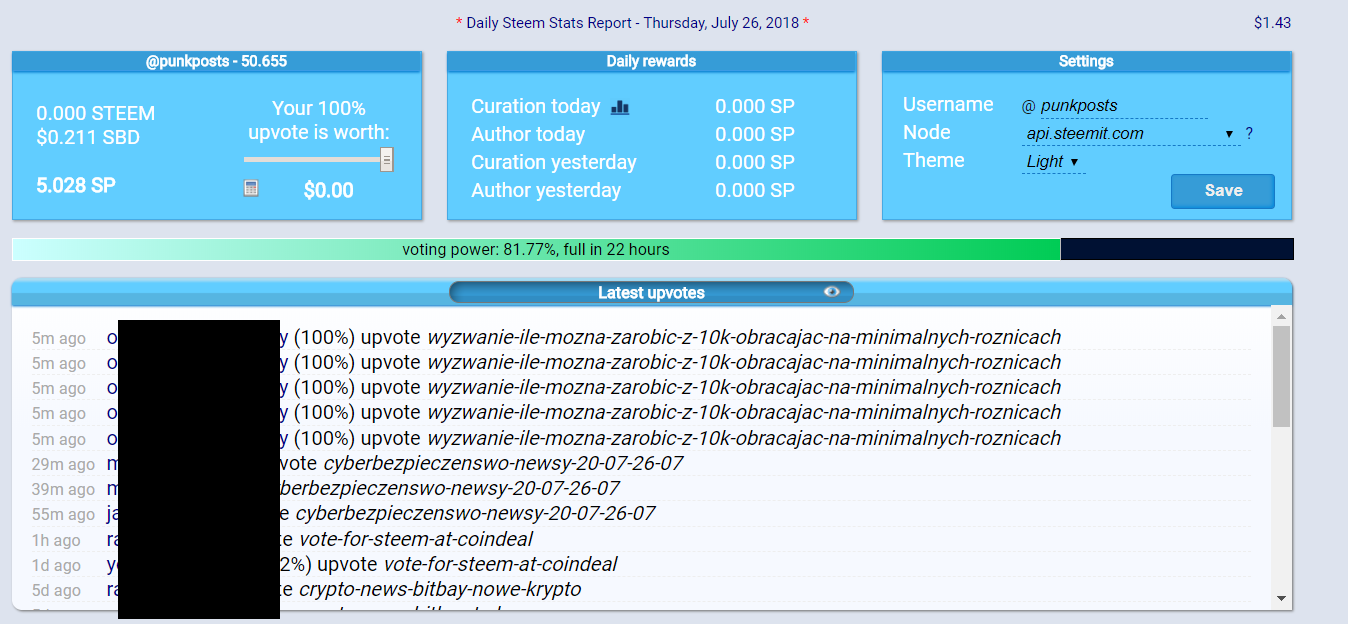Open the Theme dropdown set to Light

coord(1053,161)
